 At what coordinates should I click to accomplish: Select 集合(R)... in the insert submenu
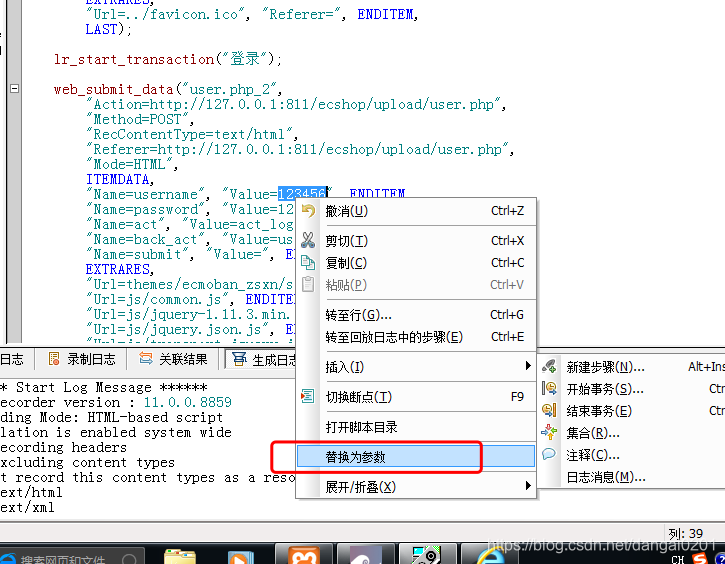click(x=633, y=433)
